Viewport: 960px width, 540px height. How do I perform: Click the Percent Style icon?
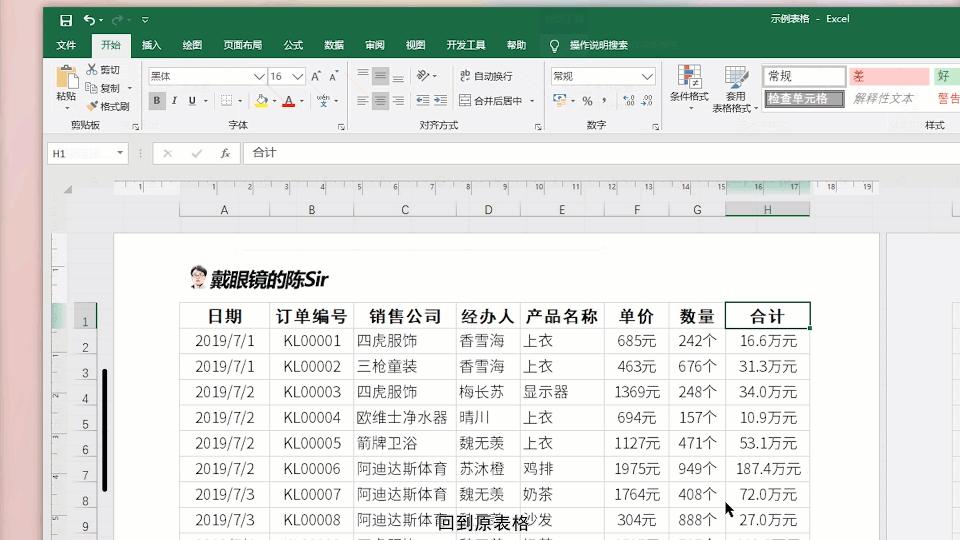coord(587,100)
